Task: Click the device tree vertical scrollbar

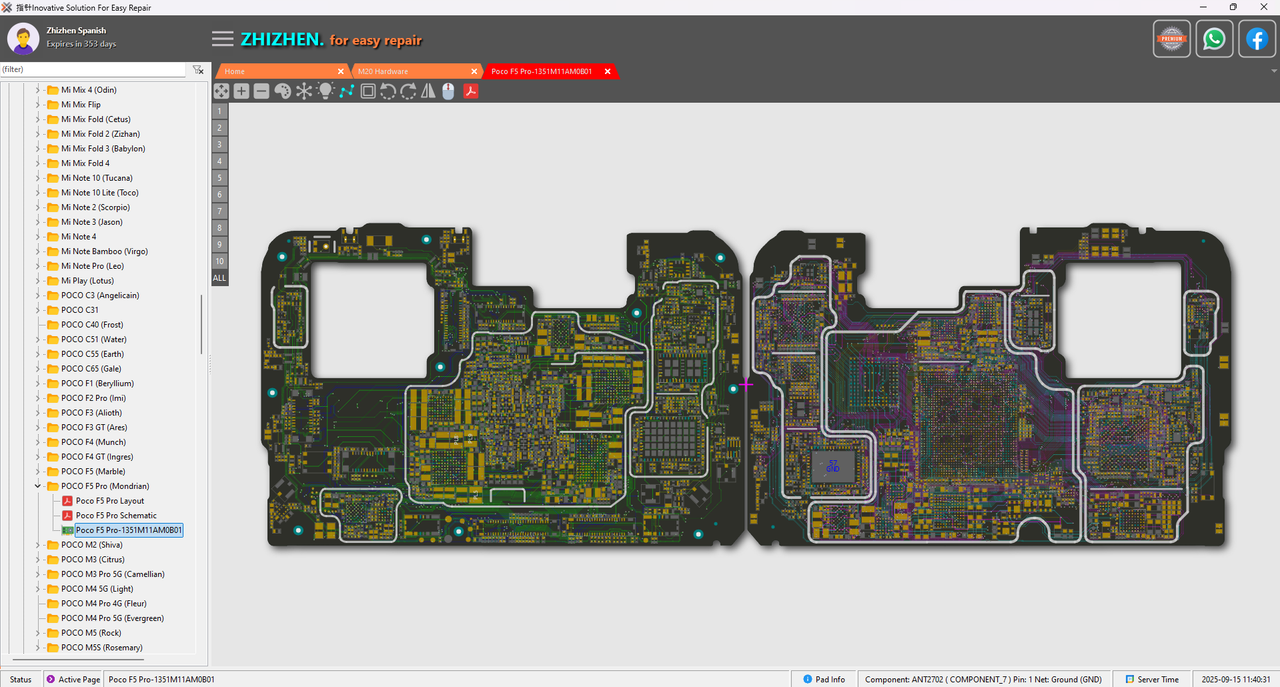Action: pyautogui.click(x=202, y=324)
